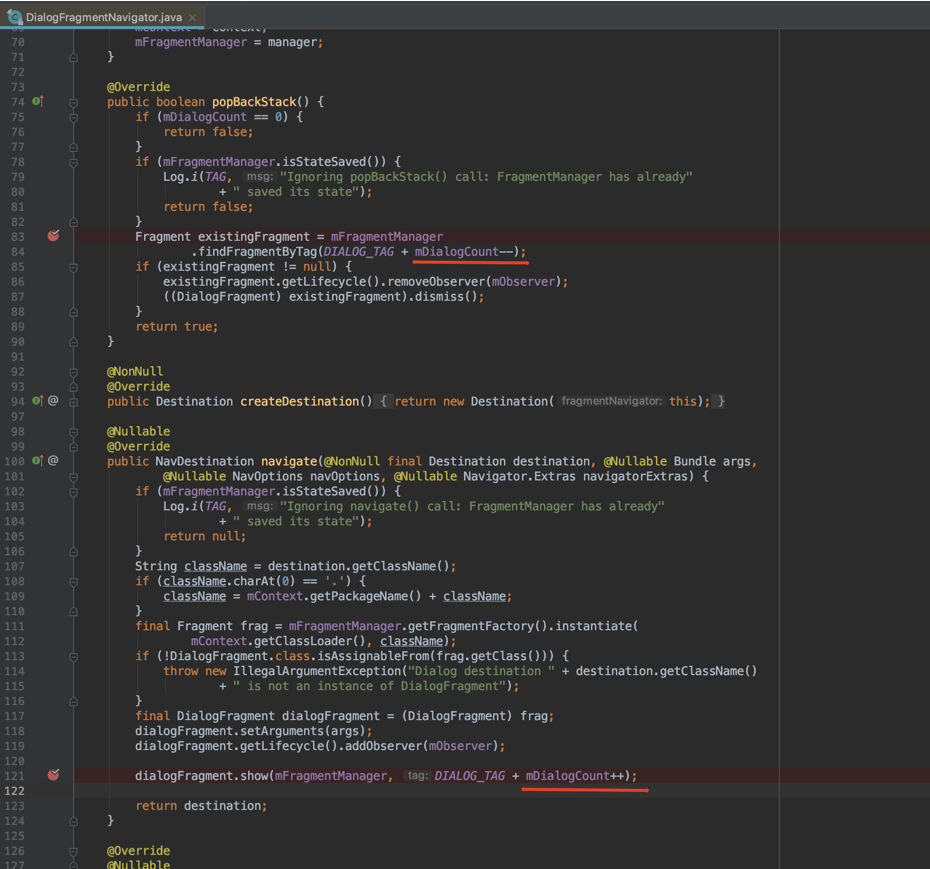The image size is (930, 869).
Task: Click mDialogCount++ in the show call
Action: point(577,776)
